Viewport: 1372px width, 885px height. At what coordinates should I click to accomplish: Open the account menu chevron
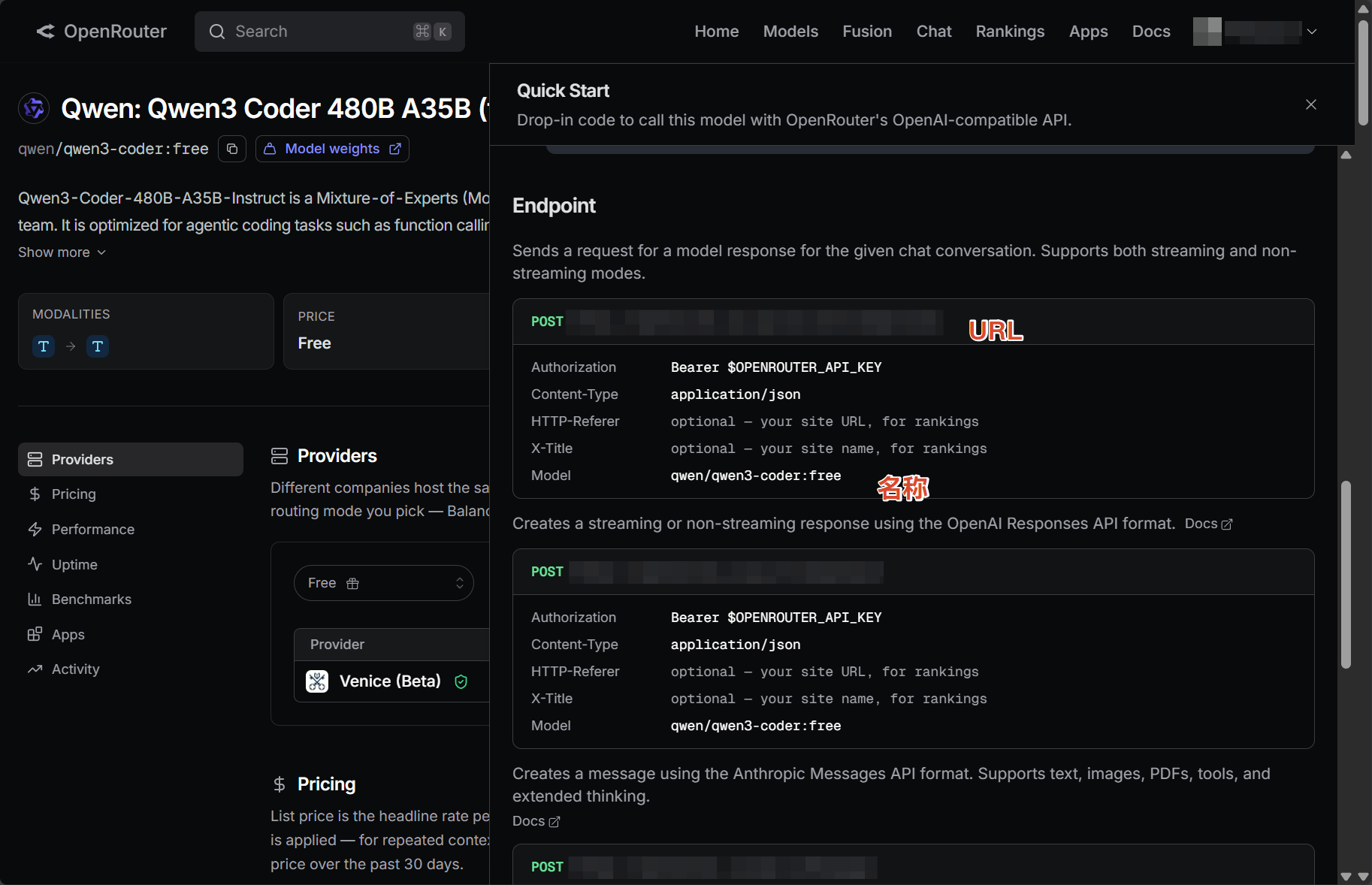[x=1312, y=32]
